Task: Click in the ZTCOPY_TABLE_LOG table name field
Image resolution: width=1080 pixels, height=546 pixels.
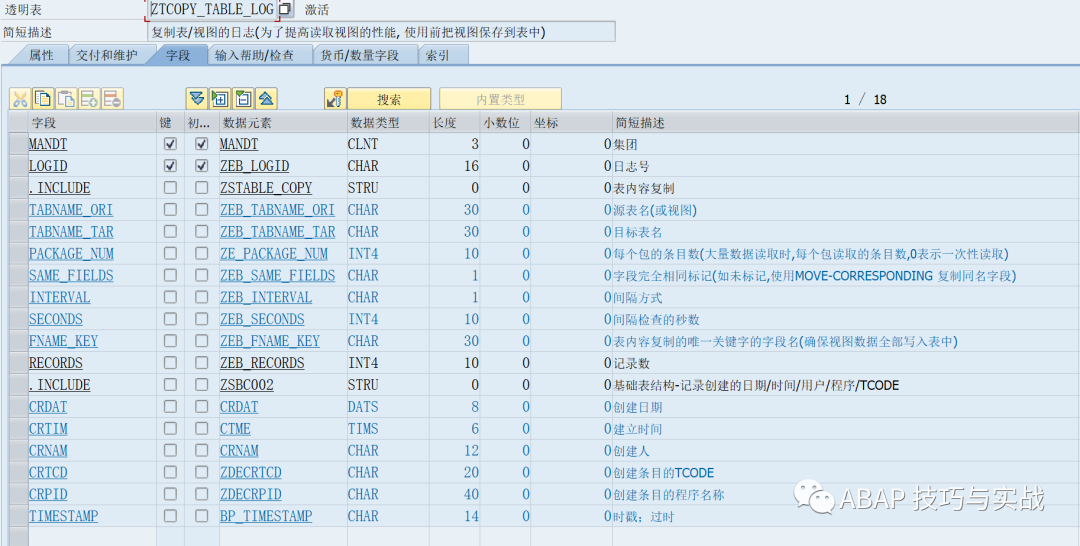Action: tap(212, 10)
